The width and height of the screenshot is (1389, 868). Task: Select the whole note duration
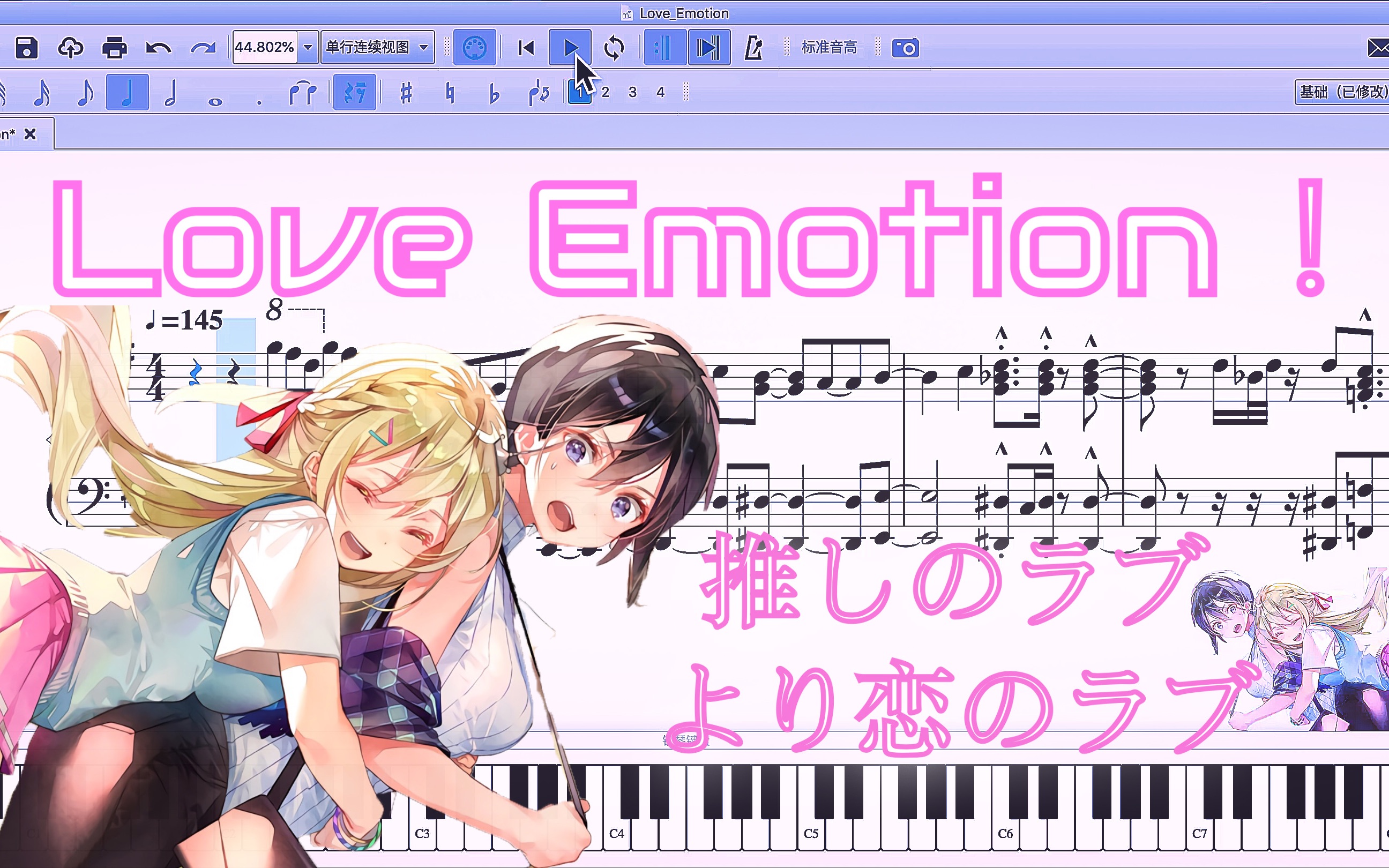(215, 102)
